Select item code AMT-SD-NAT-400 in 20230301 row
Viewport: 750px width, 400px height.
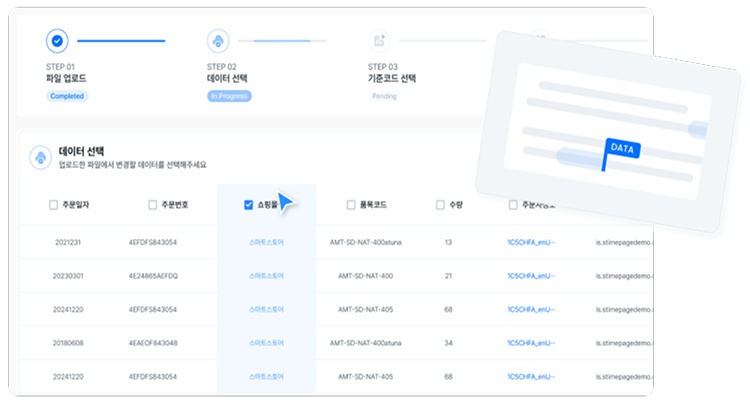pos(365,276)
